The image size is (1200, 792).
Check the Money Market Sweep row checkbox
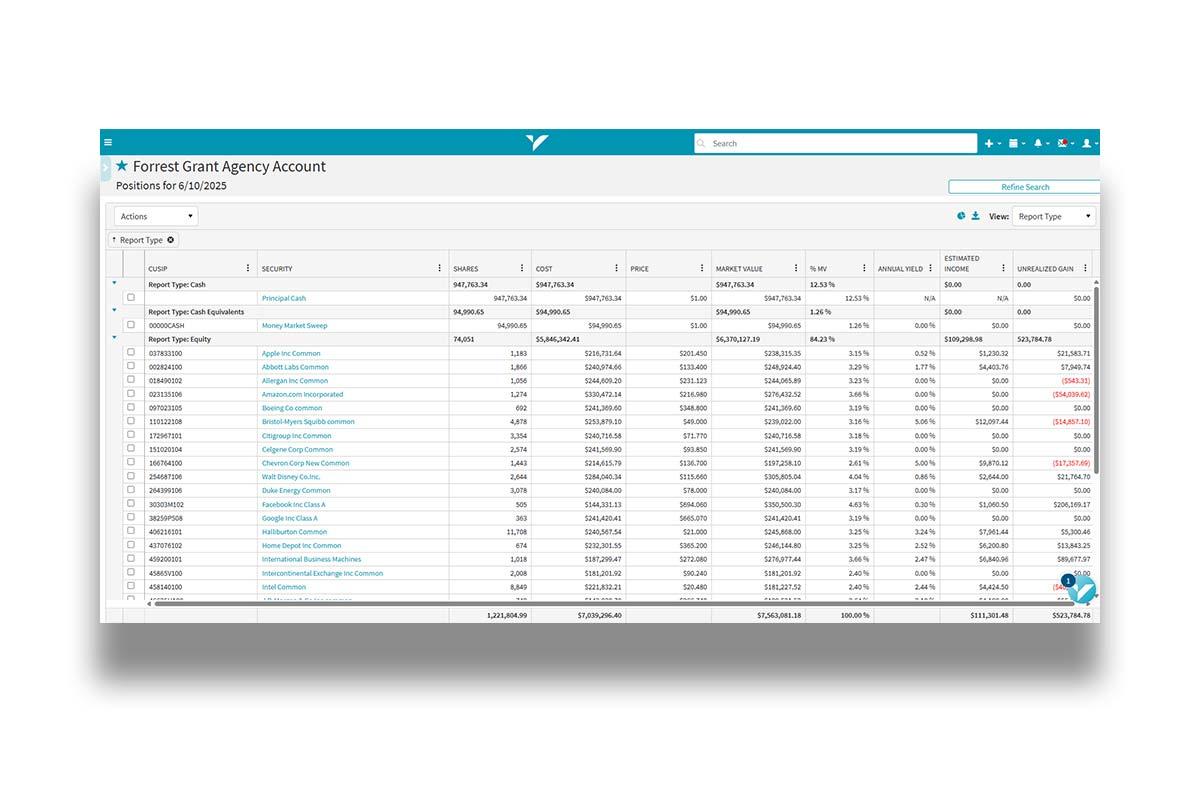[x=131, y=324]
